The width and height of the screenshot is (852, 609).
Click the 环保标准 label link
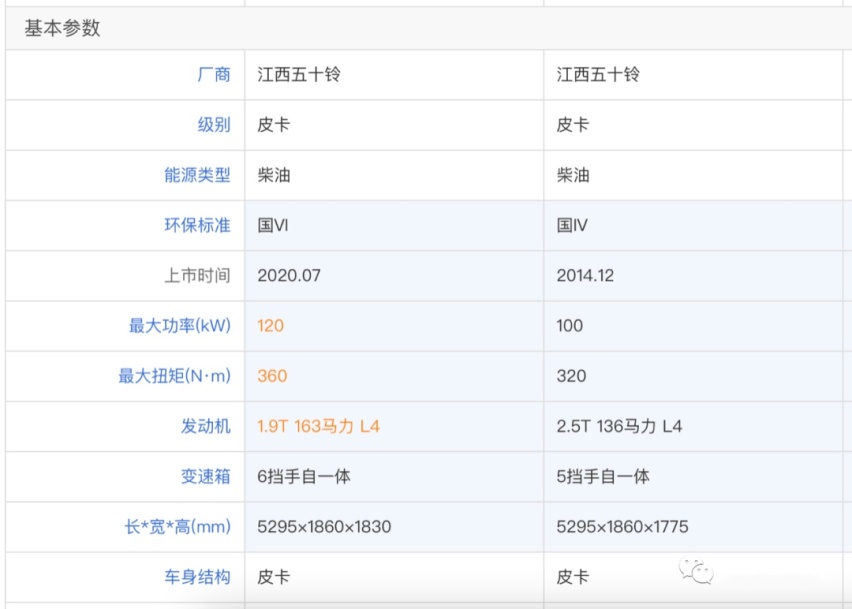(197, 225)
